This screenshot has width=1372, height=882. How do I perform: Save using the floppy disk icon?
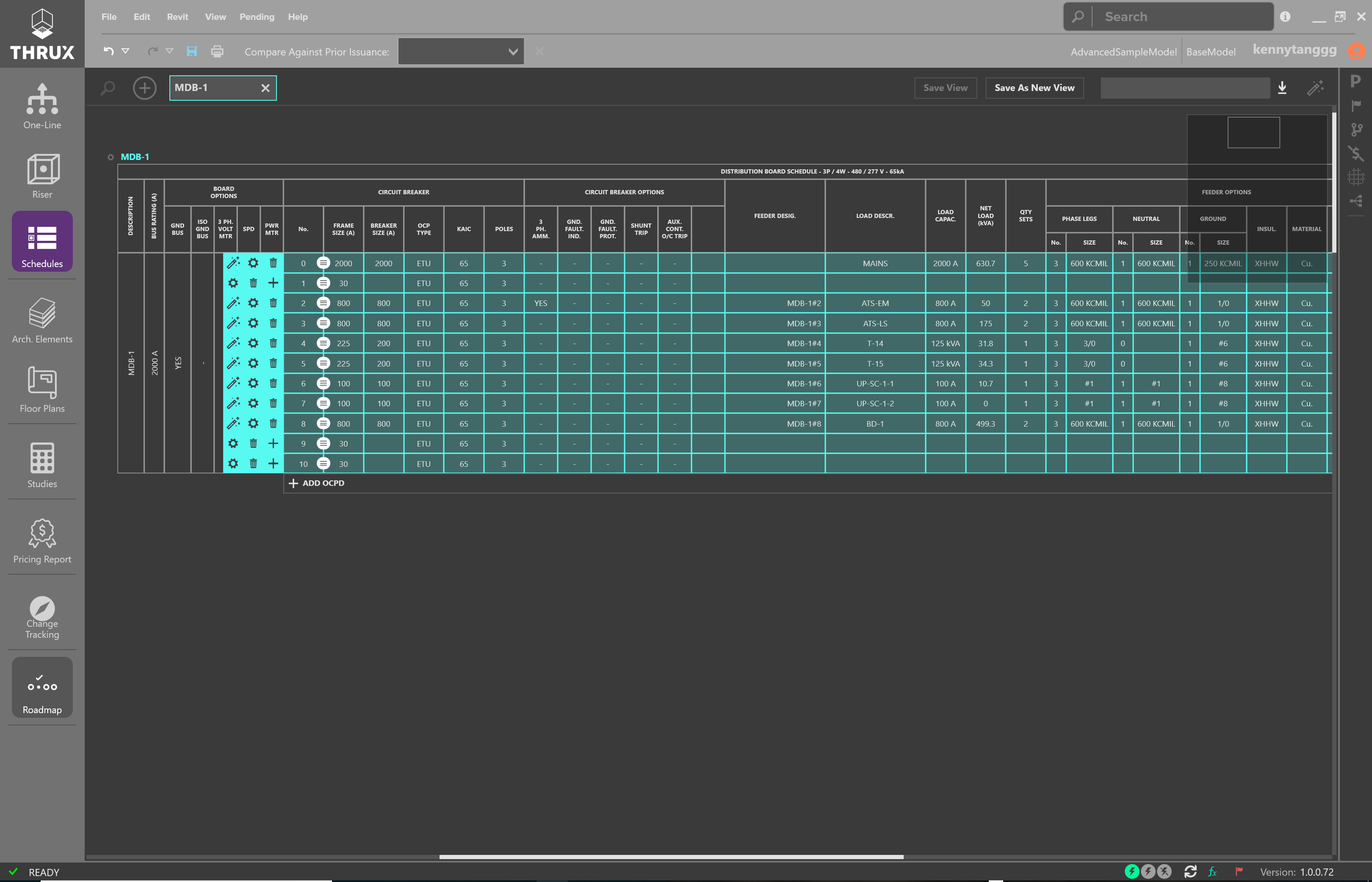[x=192, y=52]
